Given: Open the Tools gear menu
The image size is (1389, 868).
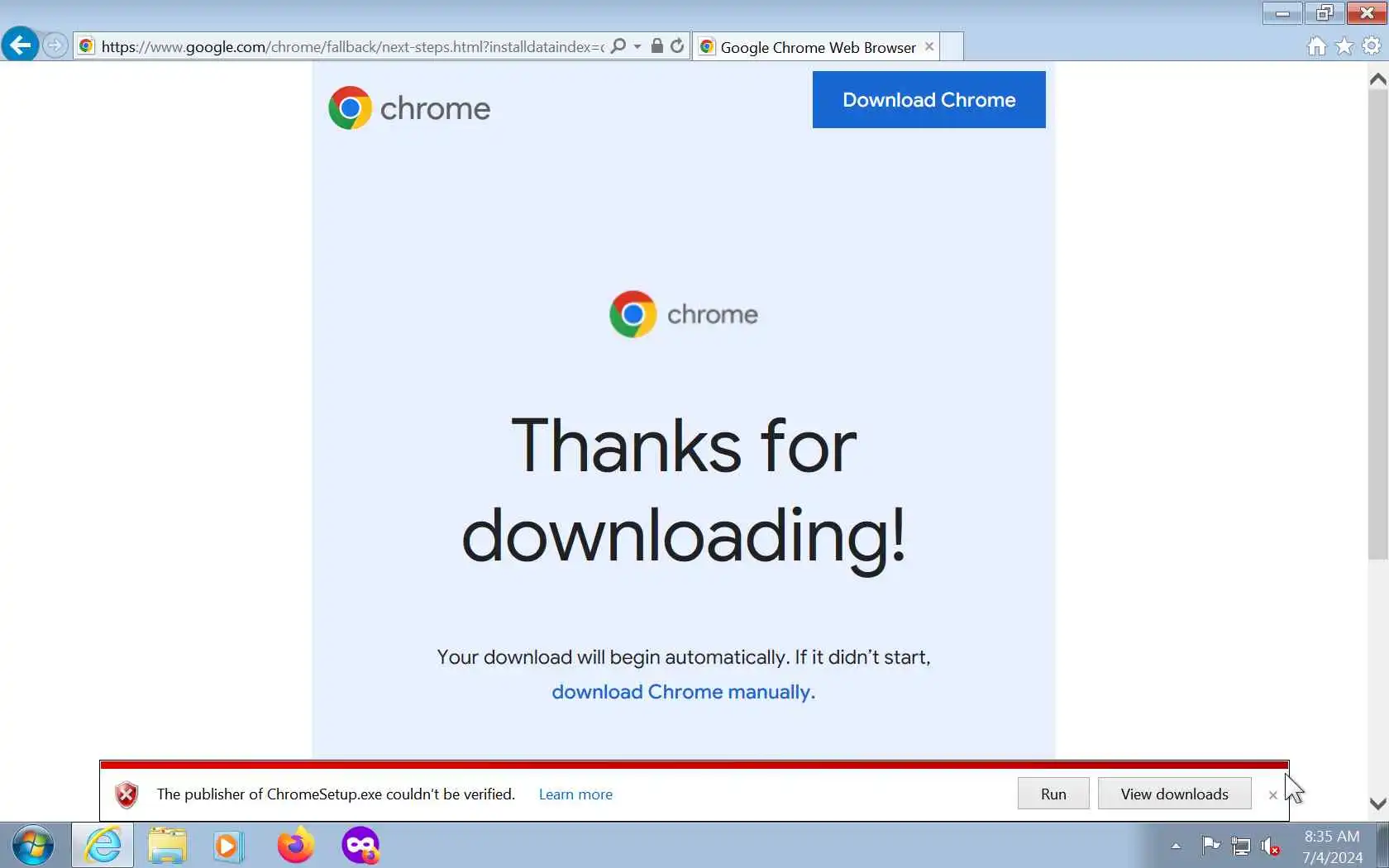Looking at the screenshot, I should click(x=1372, y=46).
